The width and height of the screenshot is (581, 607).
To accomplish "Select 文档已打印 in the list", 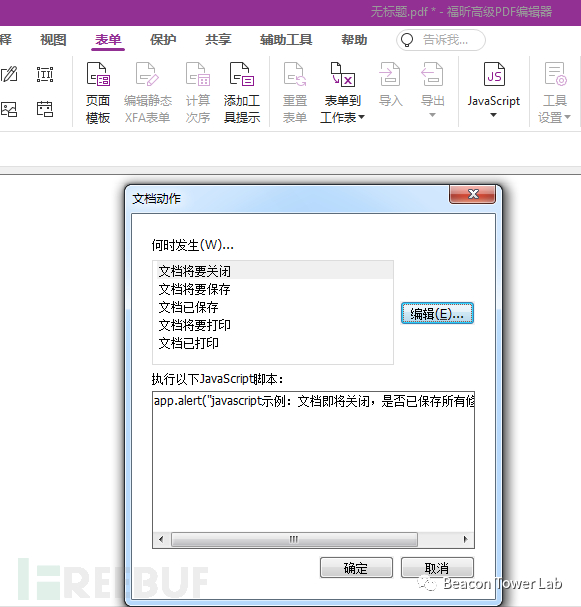I will (x=273, y=343).
